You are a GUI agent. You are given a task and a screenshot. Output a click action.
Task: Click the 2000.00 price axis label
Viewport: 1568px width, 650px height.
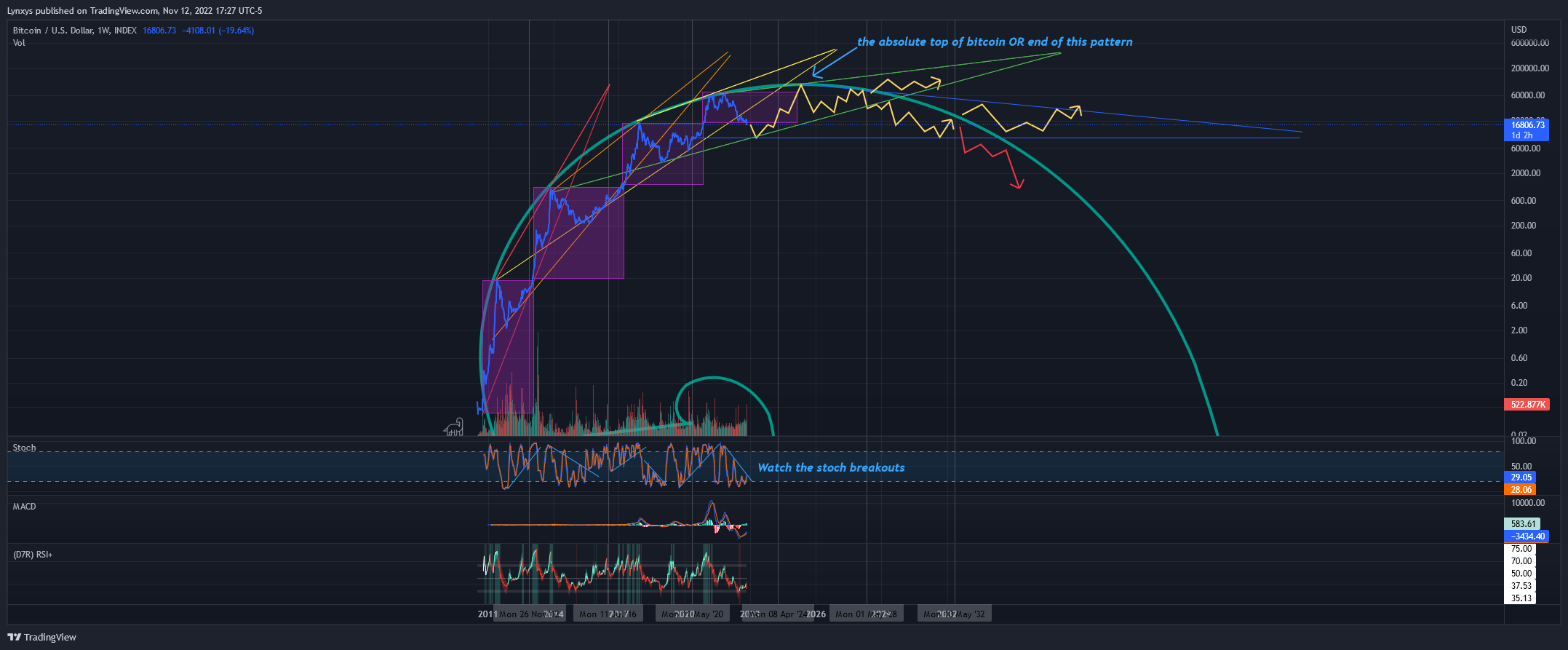point(1525,173)
